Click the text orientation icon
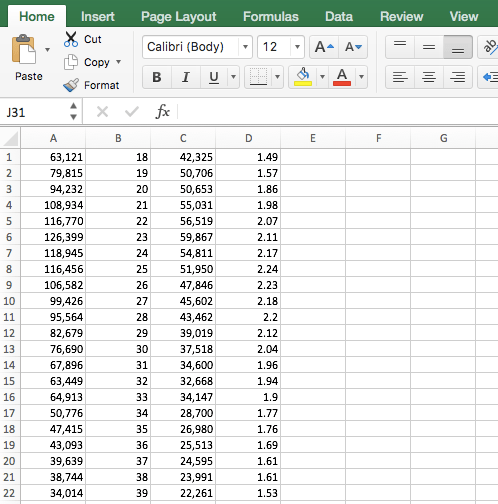Image resolution: width=498 pixels, height=504 pixels. [489, 47]
